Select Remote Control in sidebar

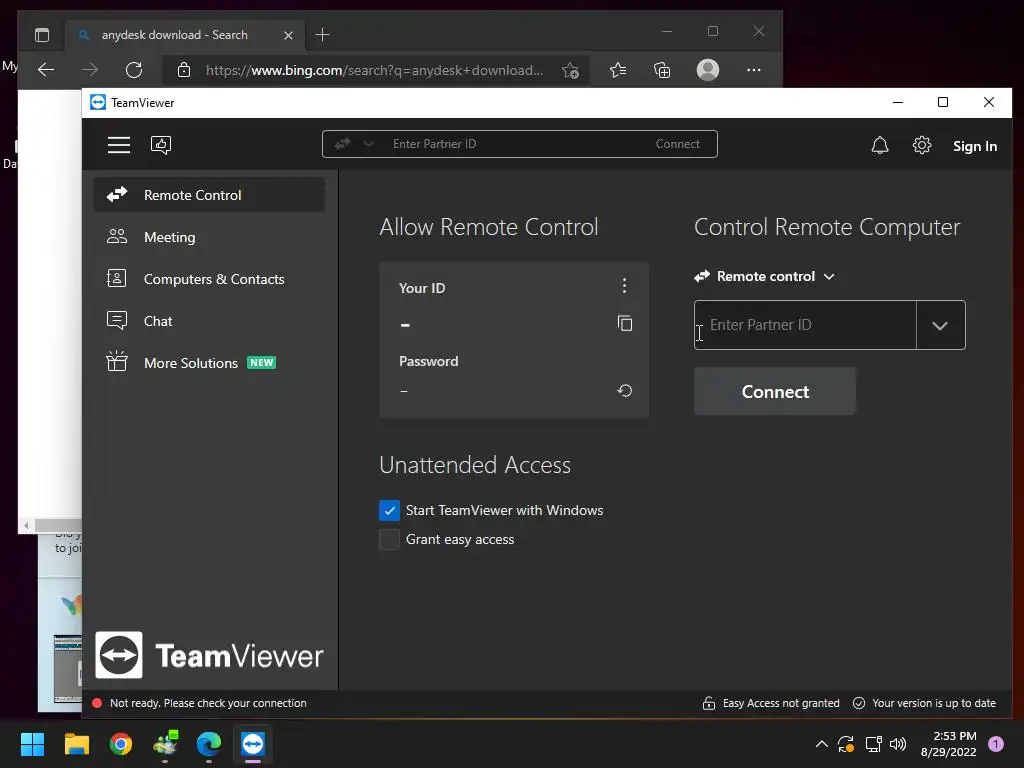pyautogui.click(x=209, y=195)
